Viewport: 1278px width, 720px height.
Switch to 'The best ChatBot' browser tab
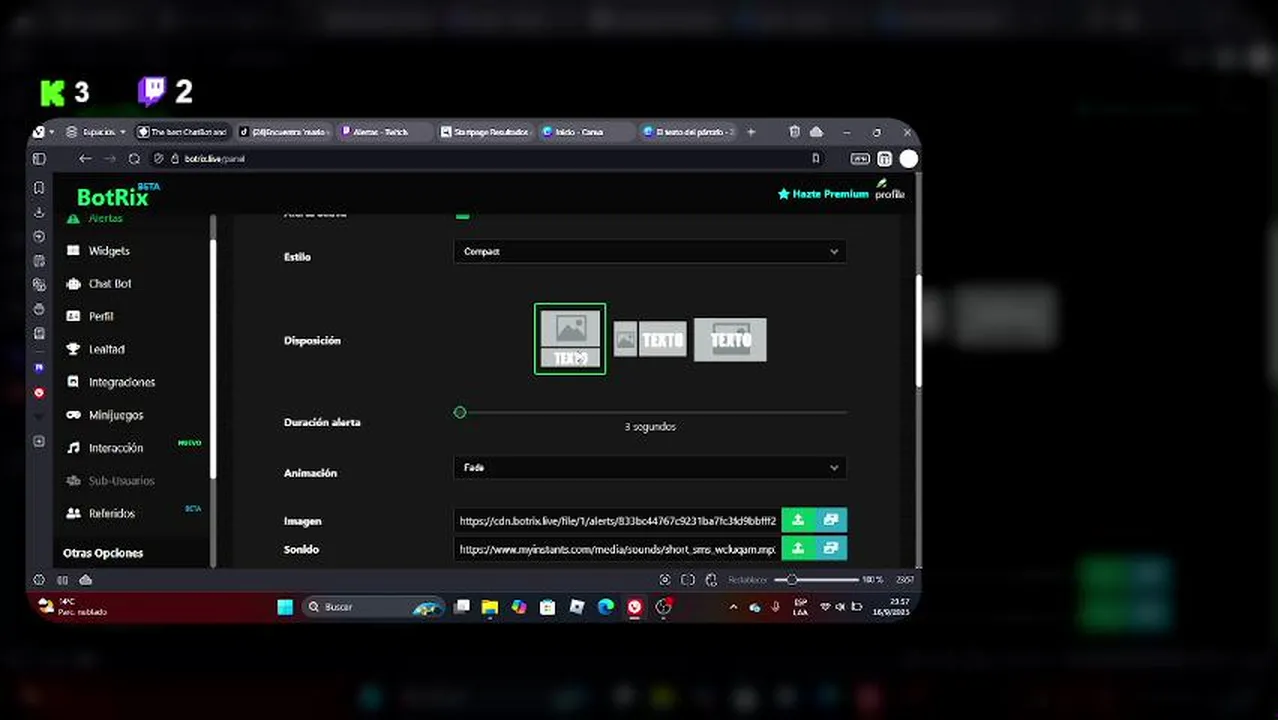pos(183,132)
